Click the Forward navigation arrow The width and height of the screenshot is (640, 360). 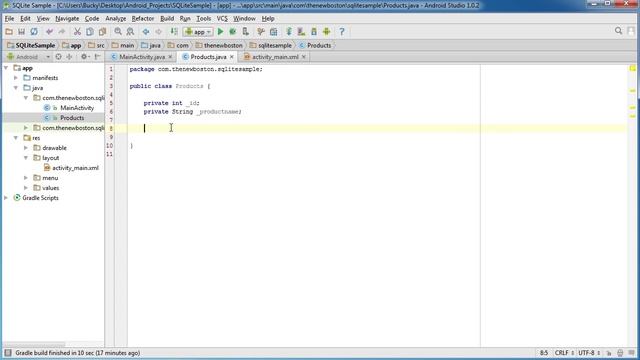point(158,31)
